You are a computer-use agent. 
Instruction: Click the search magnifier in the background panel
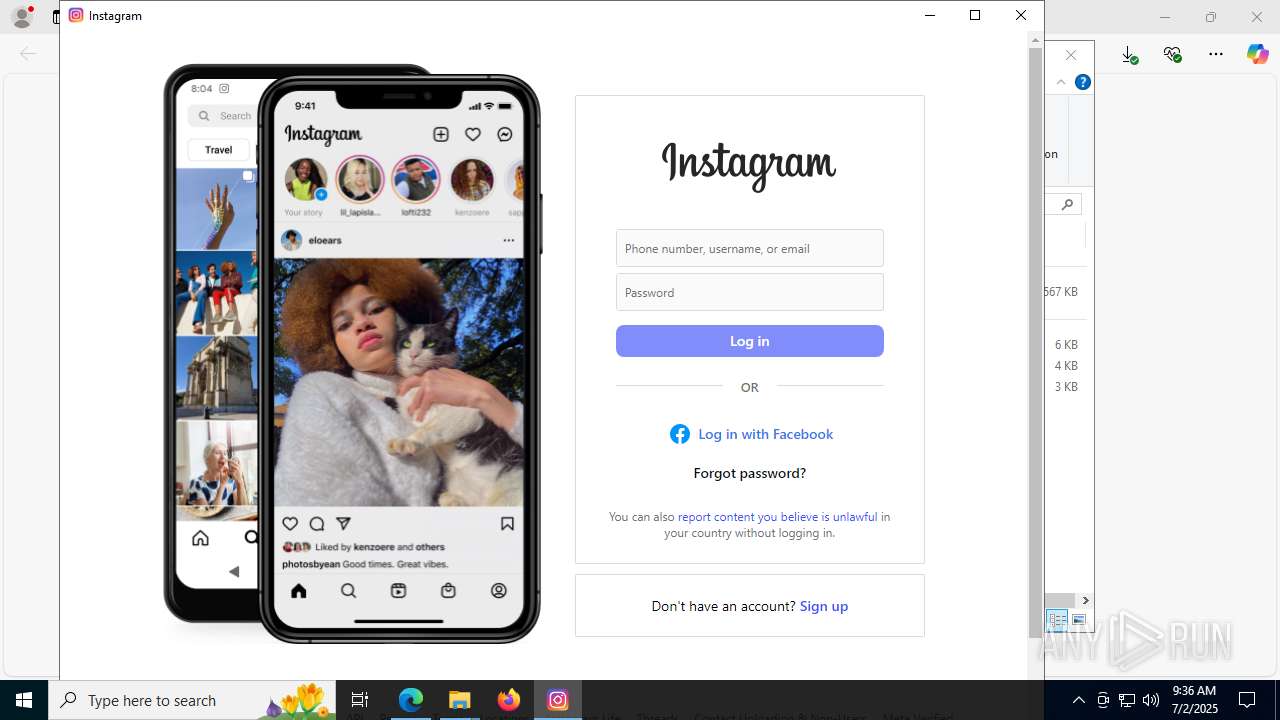tap(1067, 204)
